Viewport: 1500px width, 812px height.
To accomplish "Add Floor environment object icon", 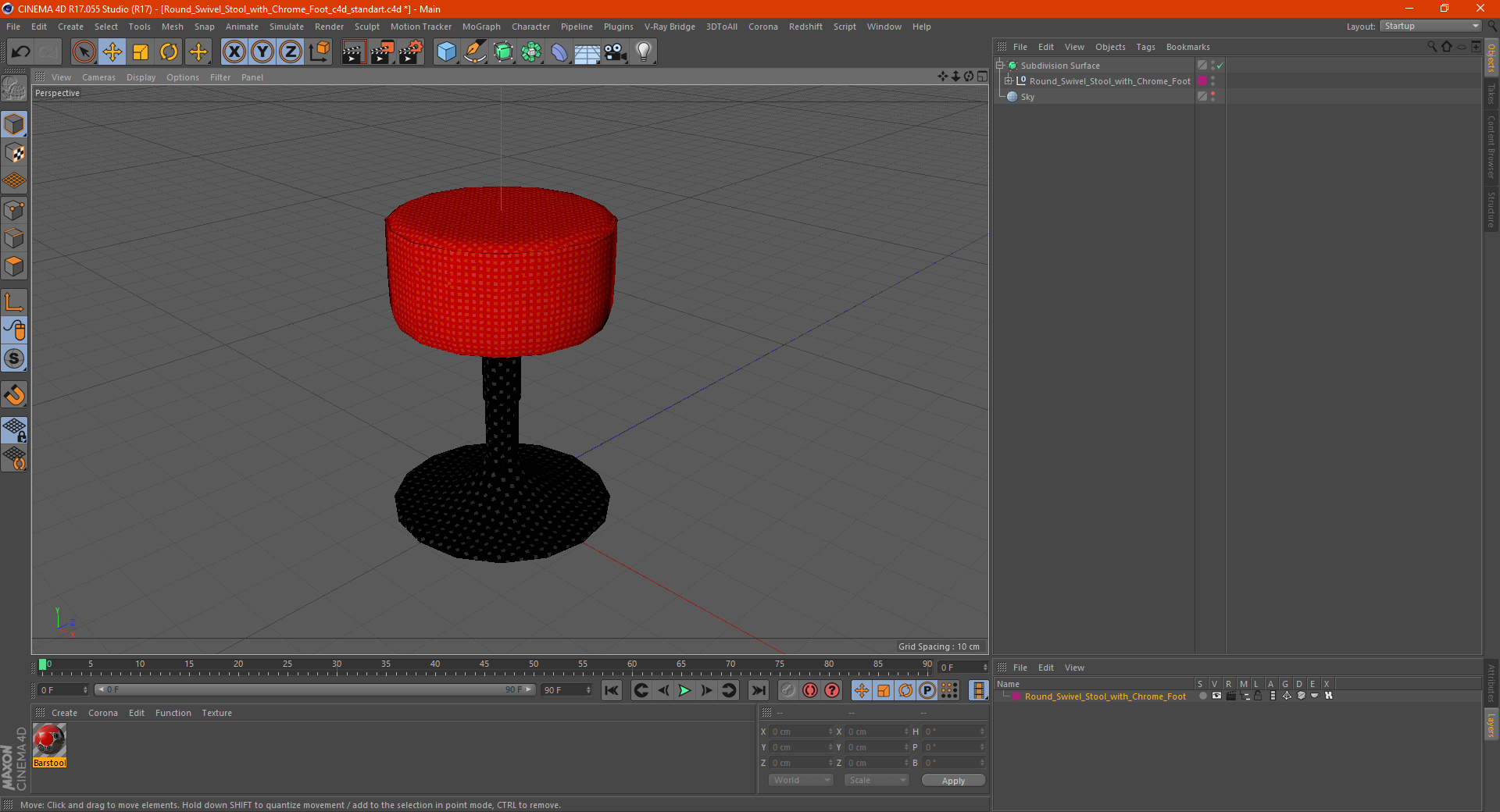I will (x=587, y=52).
